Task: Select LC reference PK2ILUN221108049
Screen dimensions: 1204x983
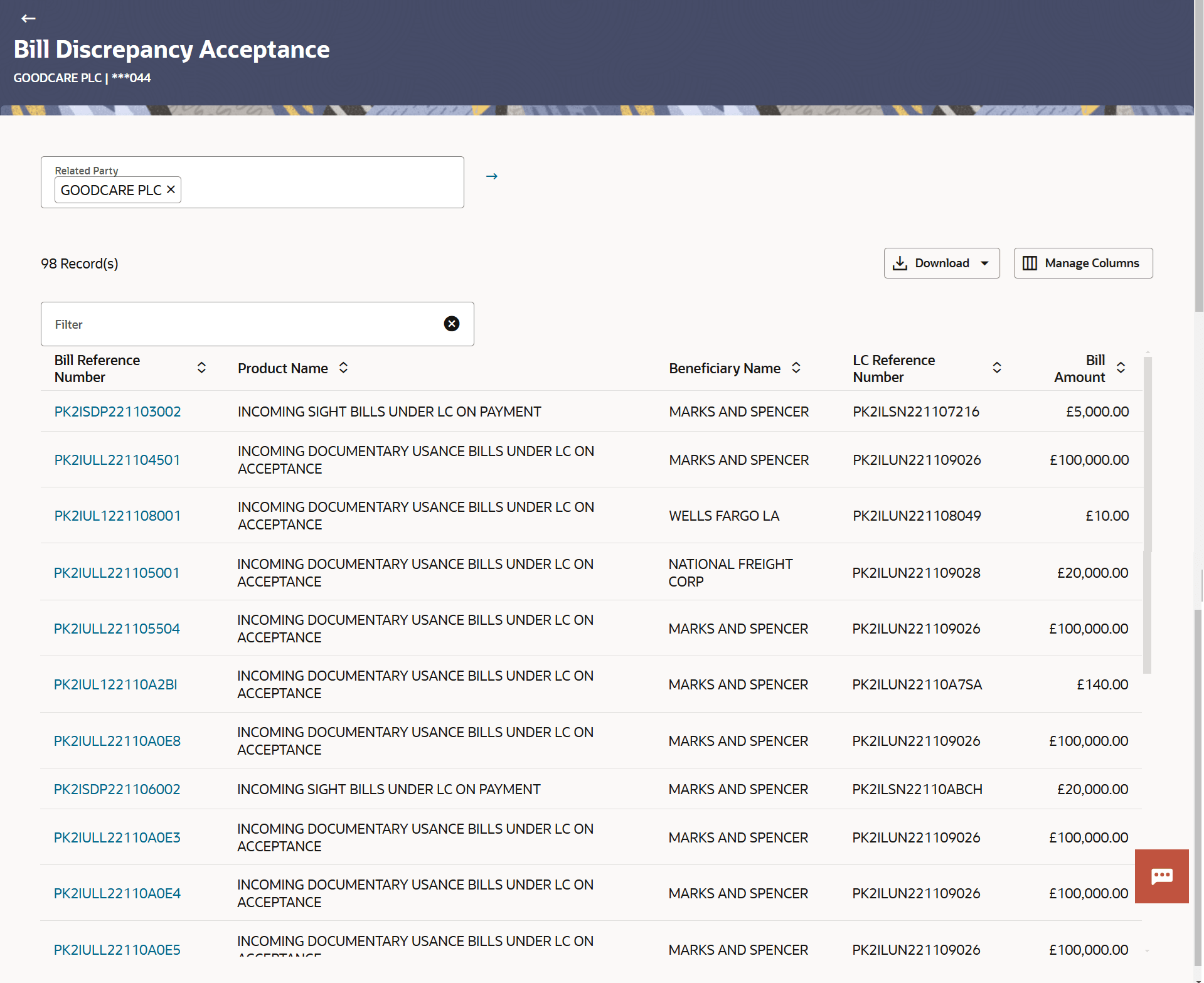Action: pos(917,516)
